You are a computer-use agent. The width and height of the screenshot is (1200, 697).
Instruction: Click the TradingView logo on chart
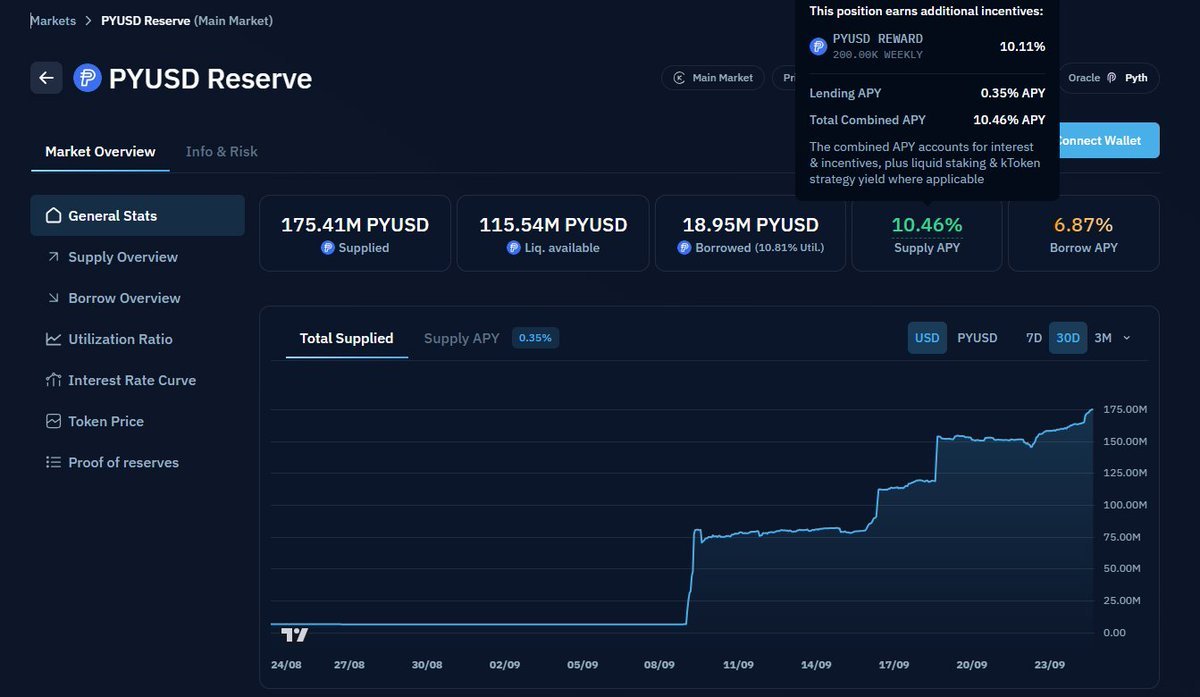coord(294,634)
